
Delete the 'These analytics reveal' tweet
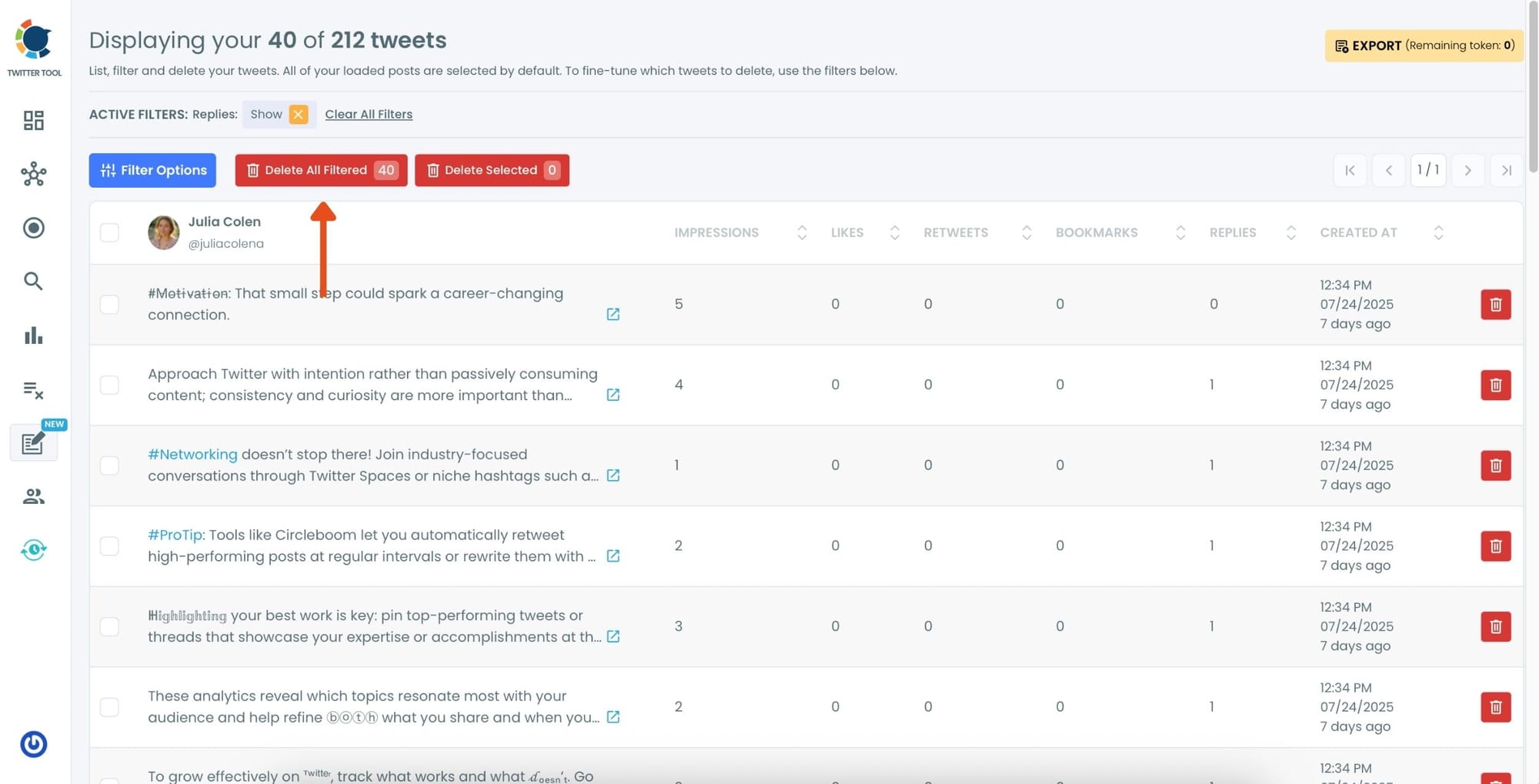click(1495, 707)
